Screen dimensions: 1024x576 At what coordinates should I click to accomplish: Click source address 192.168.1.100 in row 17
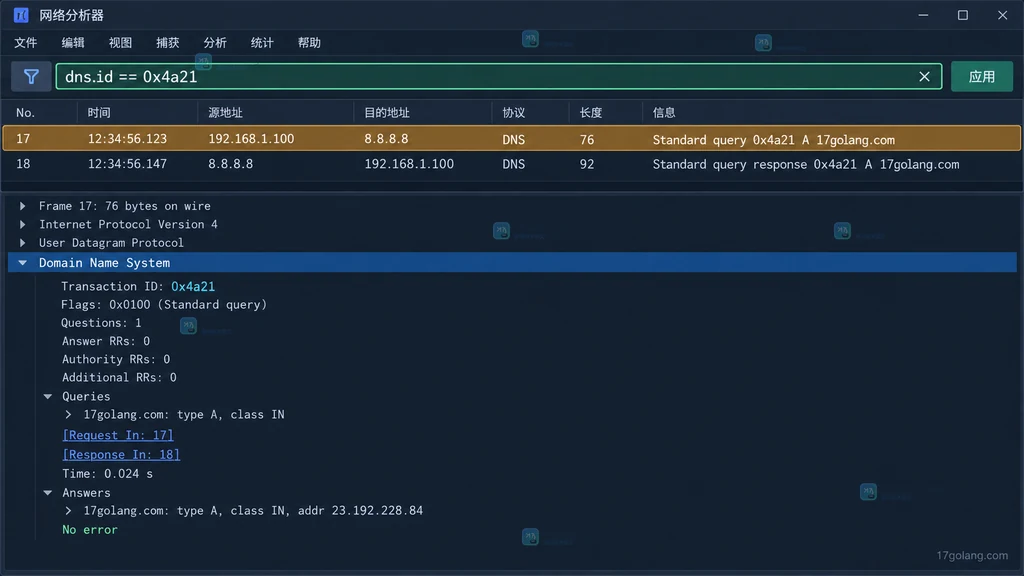pyautogui.click(x=251, y=138)
